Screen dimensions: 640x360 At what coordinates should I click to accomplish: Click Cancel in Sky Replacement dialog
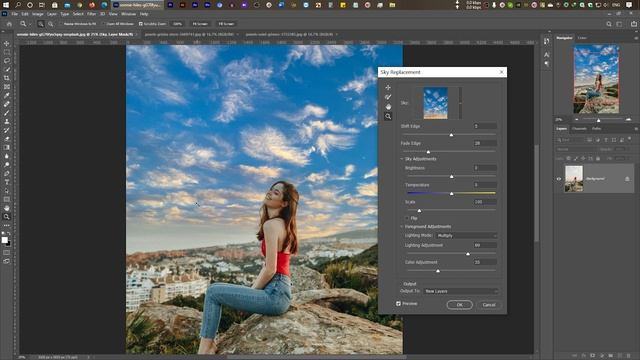[489, 305]
